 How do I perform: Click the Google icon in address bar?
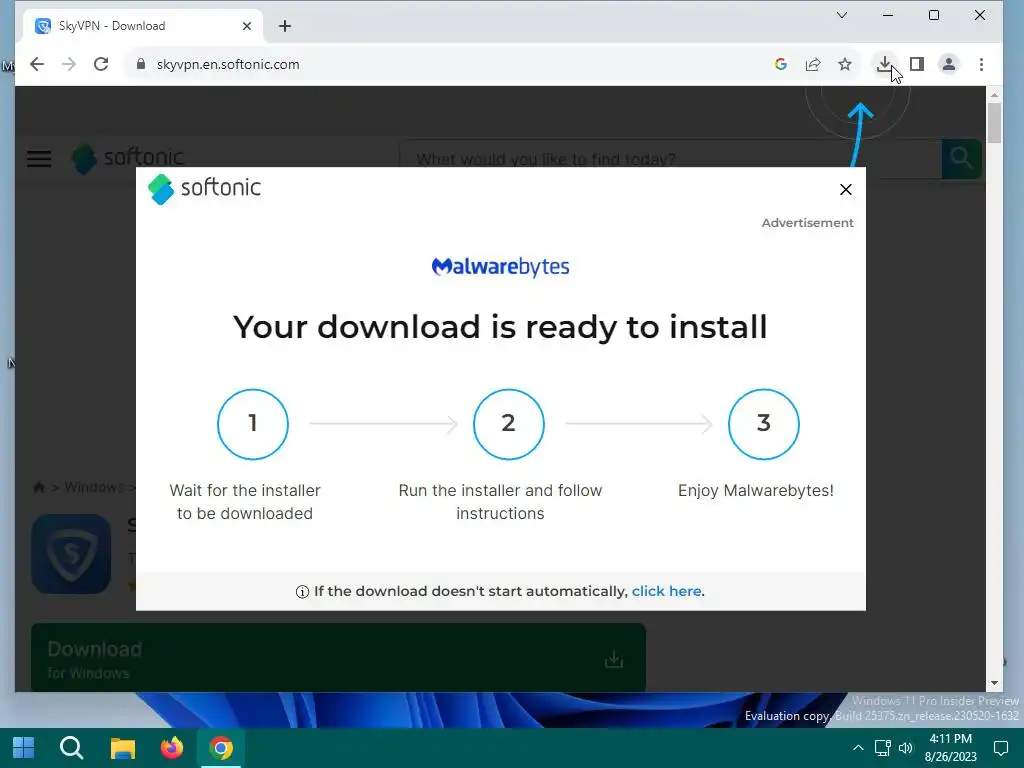tap(780, 64)
